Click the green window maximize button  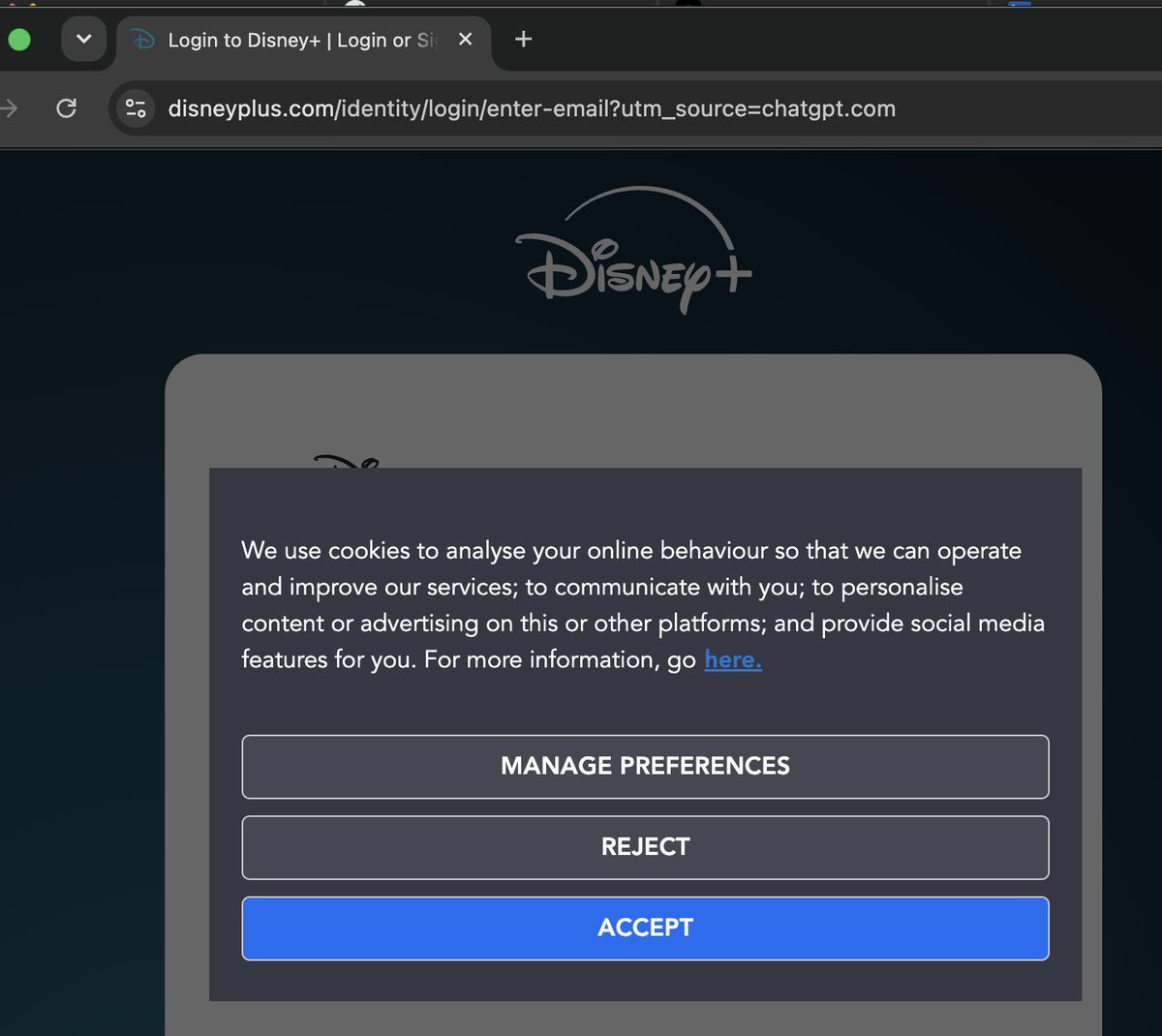click(x=18, y=39)
